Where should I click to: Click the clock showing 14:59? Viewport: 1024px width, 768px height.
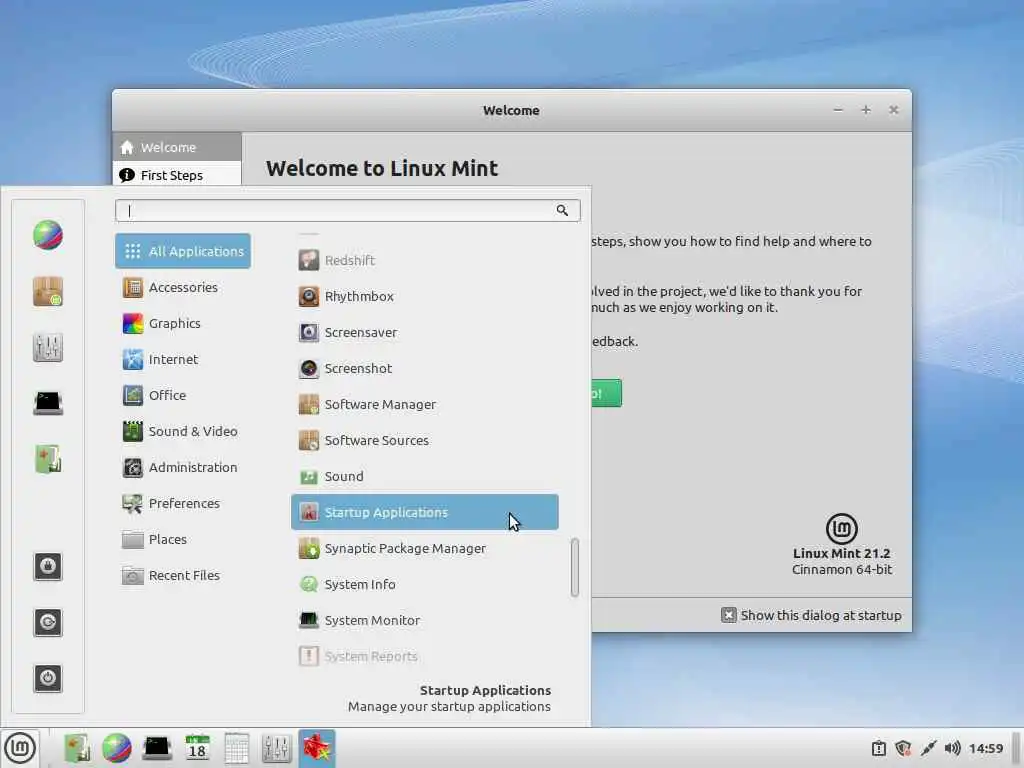pyautogui.click(x=985, y=748)
